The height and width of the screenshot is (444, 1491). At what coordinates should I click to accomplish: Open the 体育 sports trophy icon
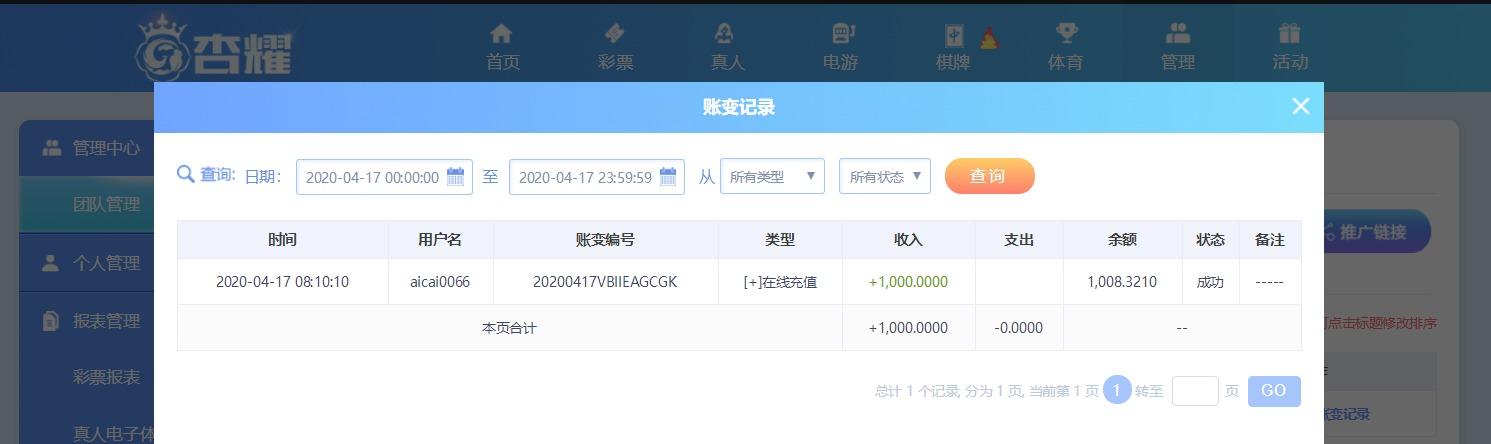point(1065,35)
